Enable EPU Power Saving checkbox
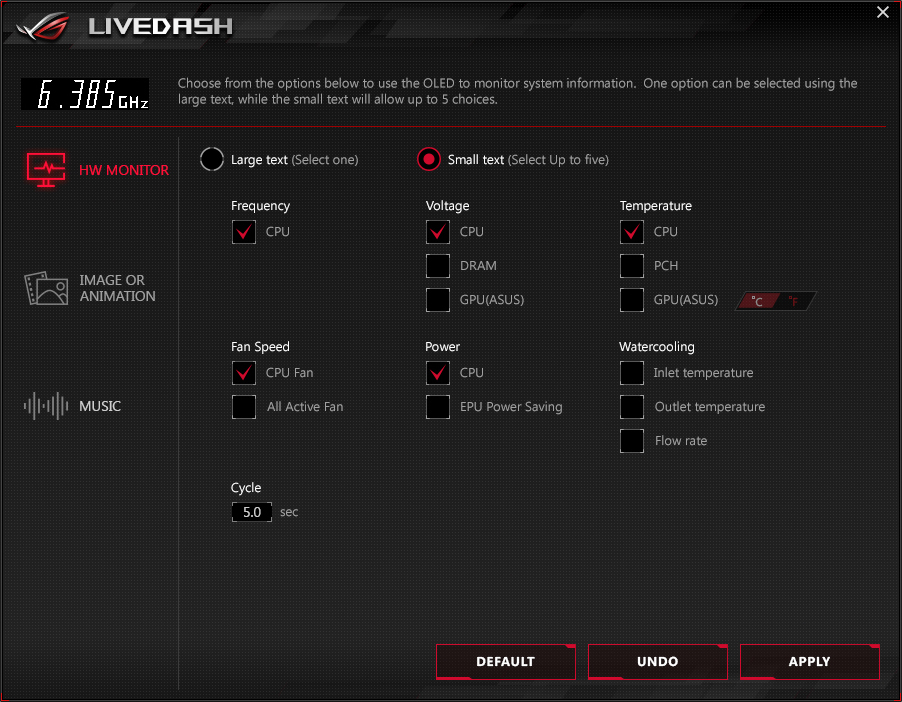Viewport: 902px width, 702px height. point(438,407)
